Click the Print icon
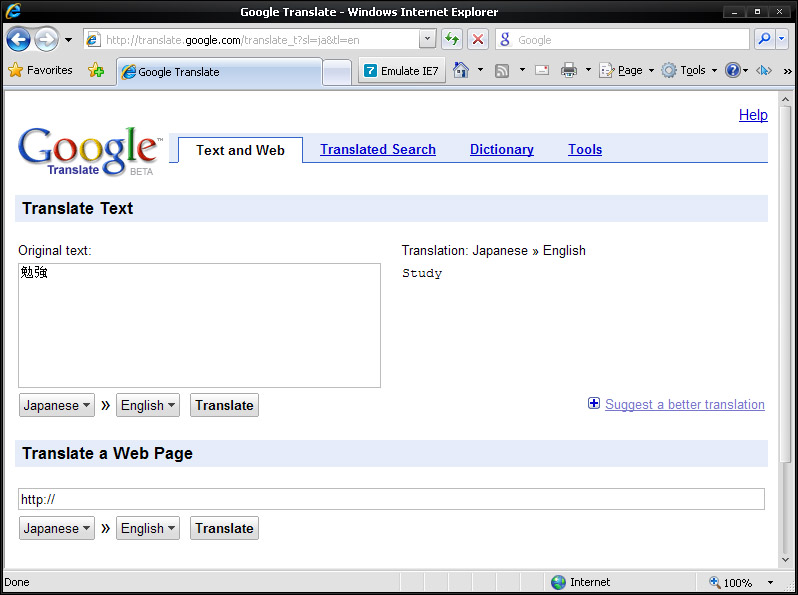This screenshot has width=798, height=595. point(568,70)
